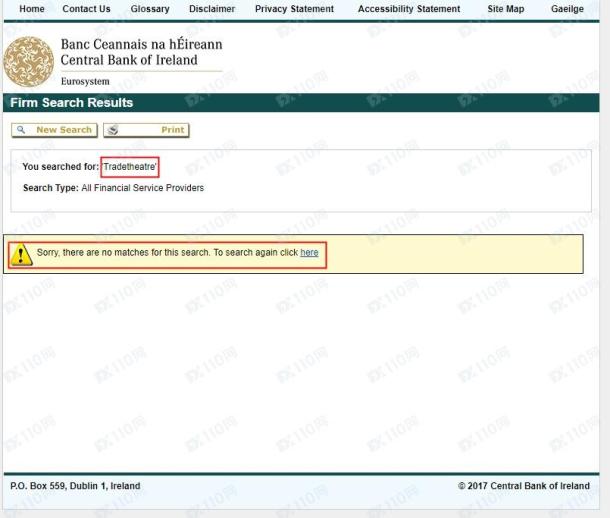
Task: Open the Privacy Statement
Action: (294, 9)
